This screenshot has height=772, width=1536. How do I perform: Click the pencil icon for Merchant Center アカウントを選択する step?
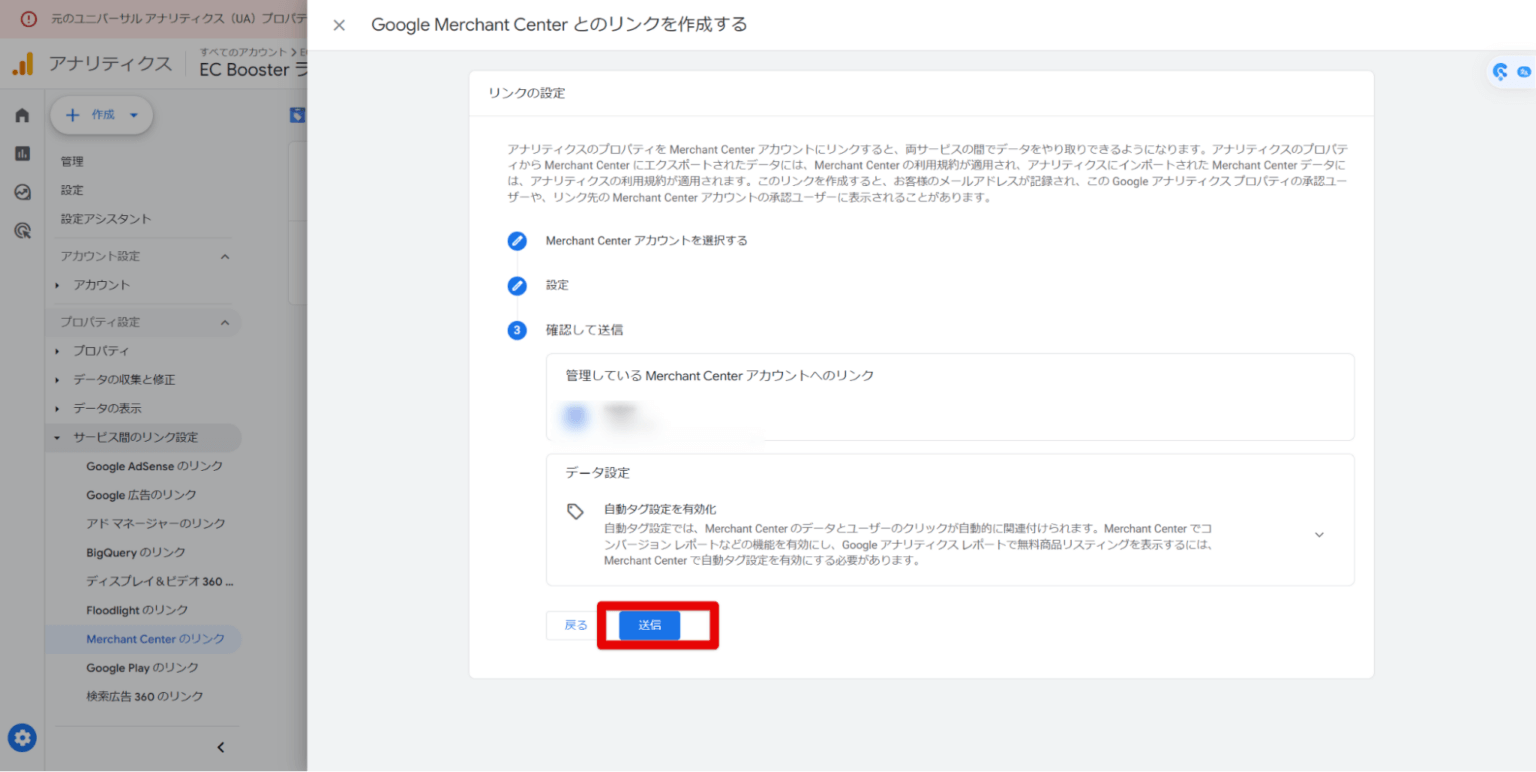517,240
